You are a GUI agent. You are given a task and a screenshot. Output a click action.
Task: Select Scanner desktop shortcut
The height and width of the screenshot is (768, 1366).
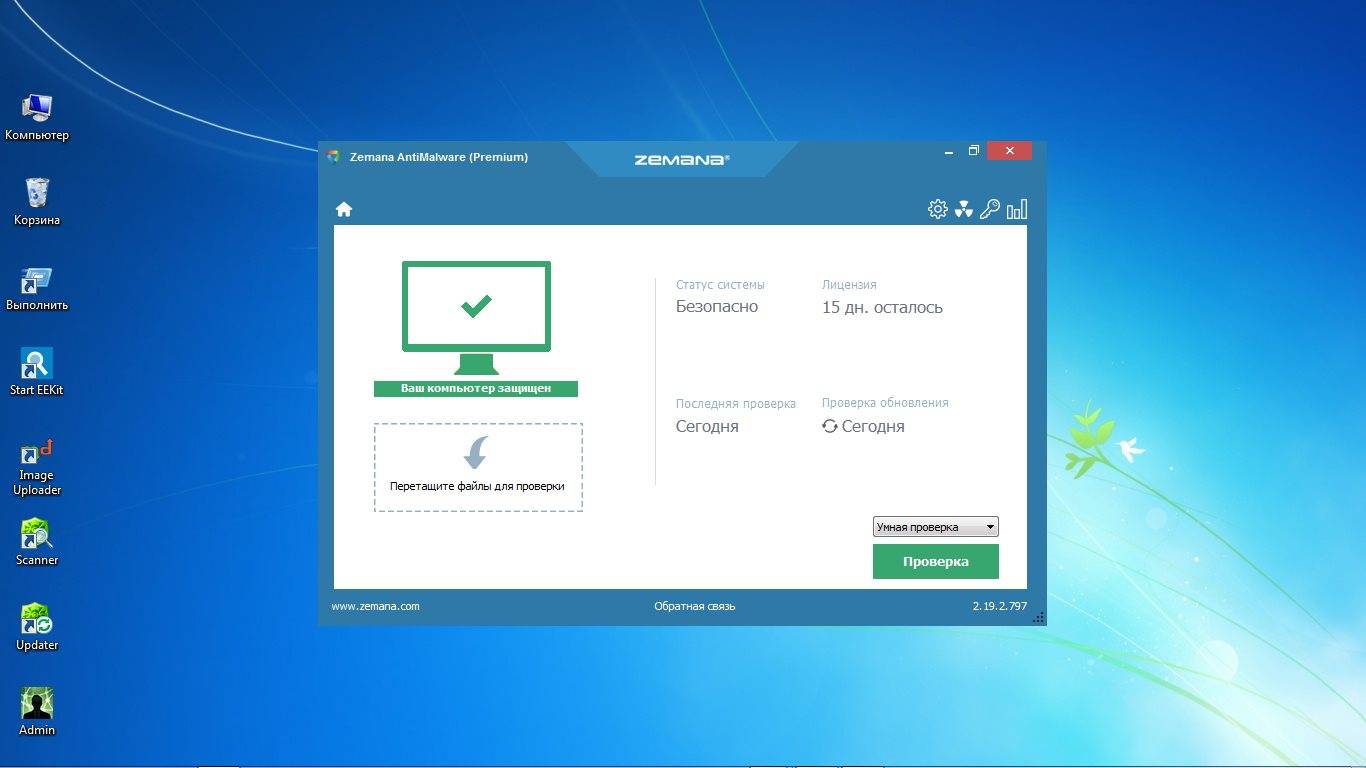point(37,542)
